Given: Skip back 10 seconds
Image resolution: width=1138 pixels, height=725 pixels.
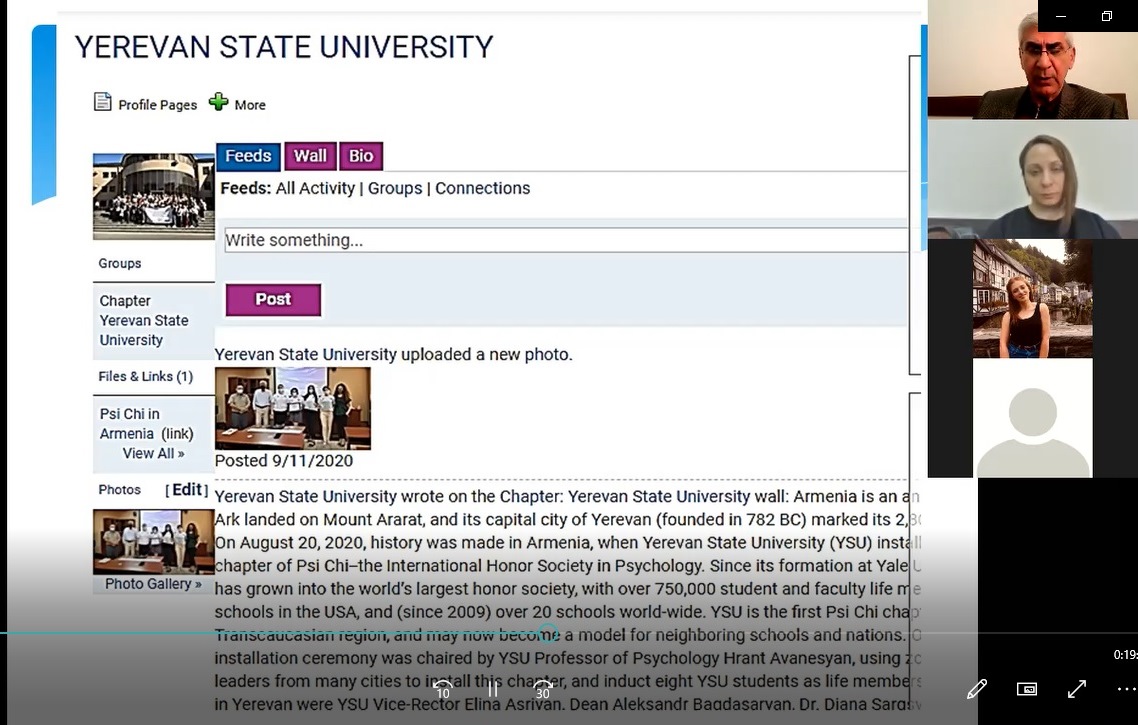Looking at the screenshot, I should click(443, 689).
